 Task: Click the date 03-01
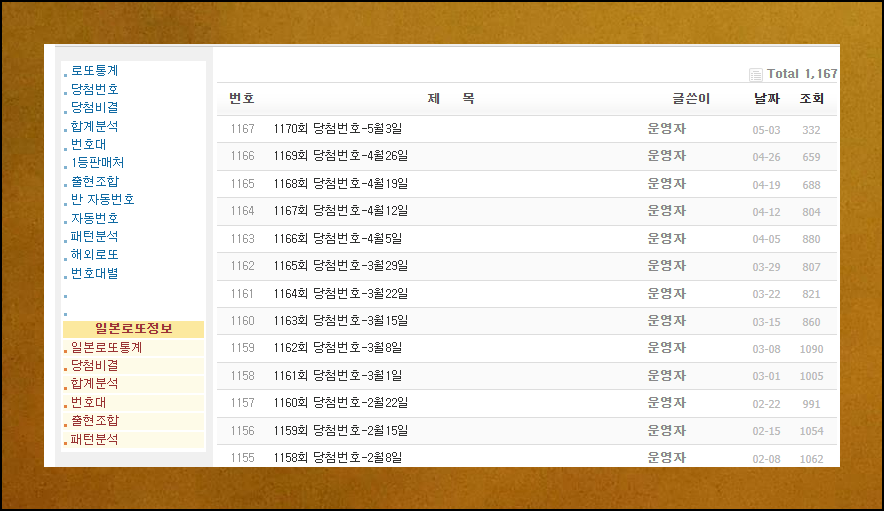[x=767, y=376]
